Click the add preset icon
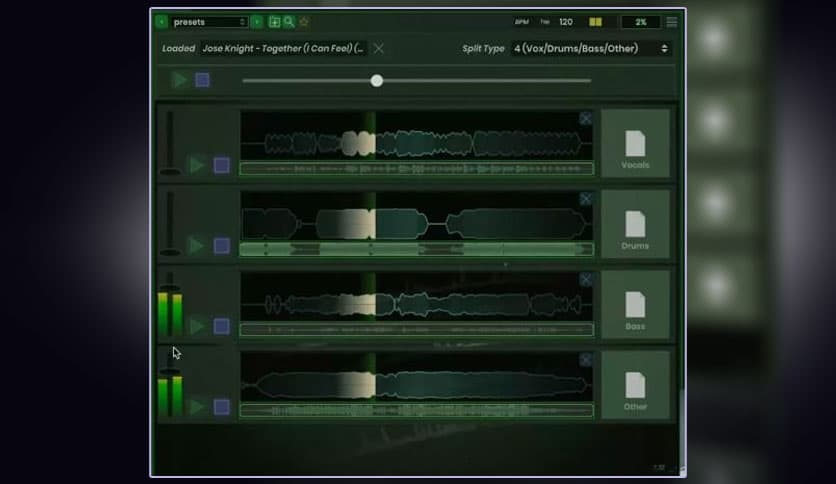 [x=275, y=22]
